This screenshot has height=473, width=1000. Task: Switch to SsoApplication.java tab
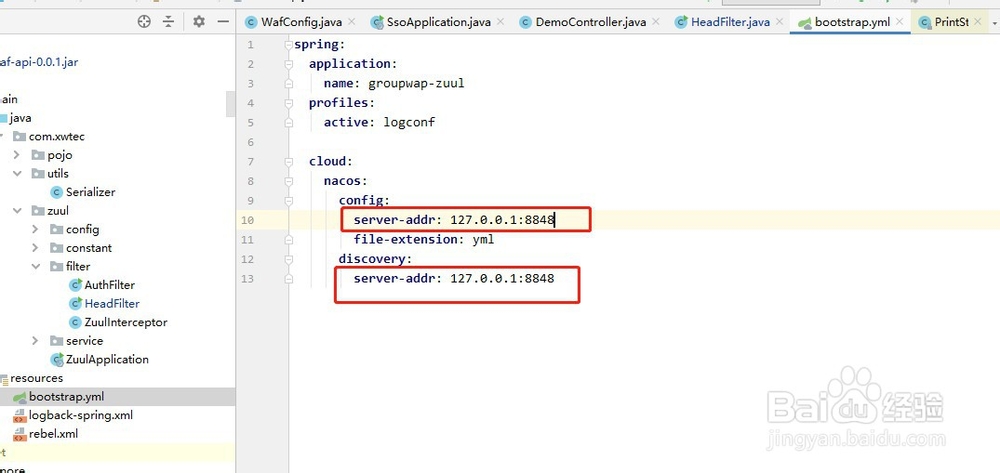click(439, 22)
